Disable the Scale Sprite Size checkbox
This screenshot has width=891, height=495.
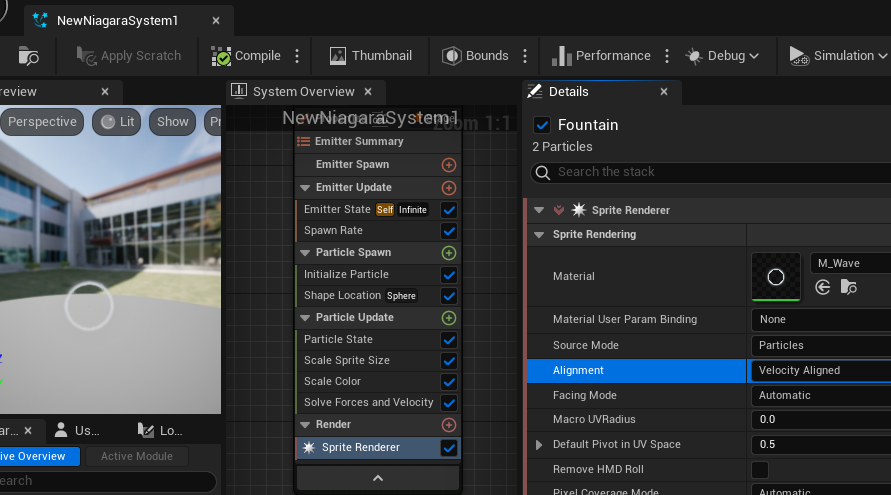pos(449,361)
